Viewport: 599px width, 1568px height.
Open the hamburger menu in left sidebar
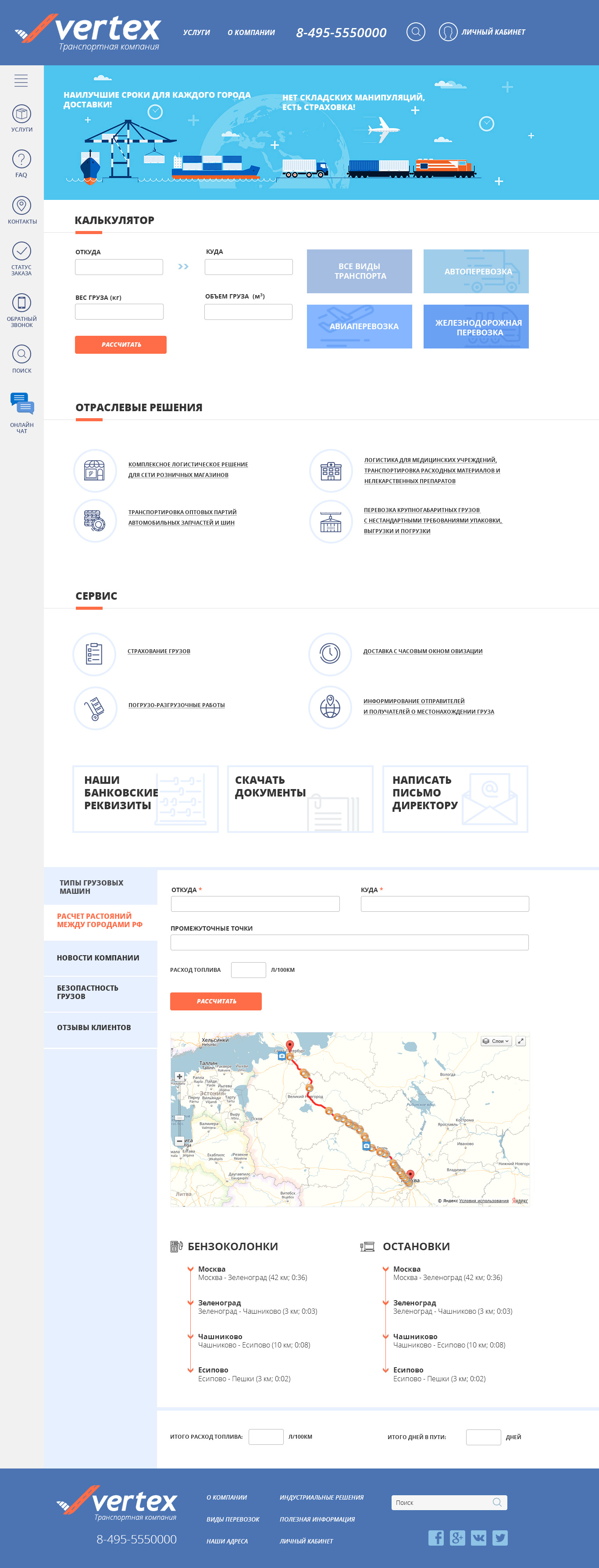21,80
